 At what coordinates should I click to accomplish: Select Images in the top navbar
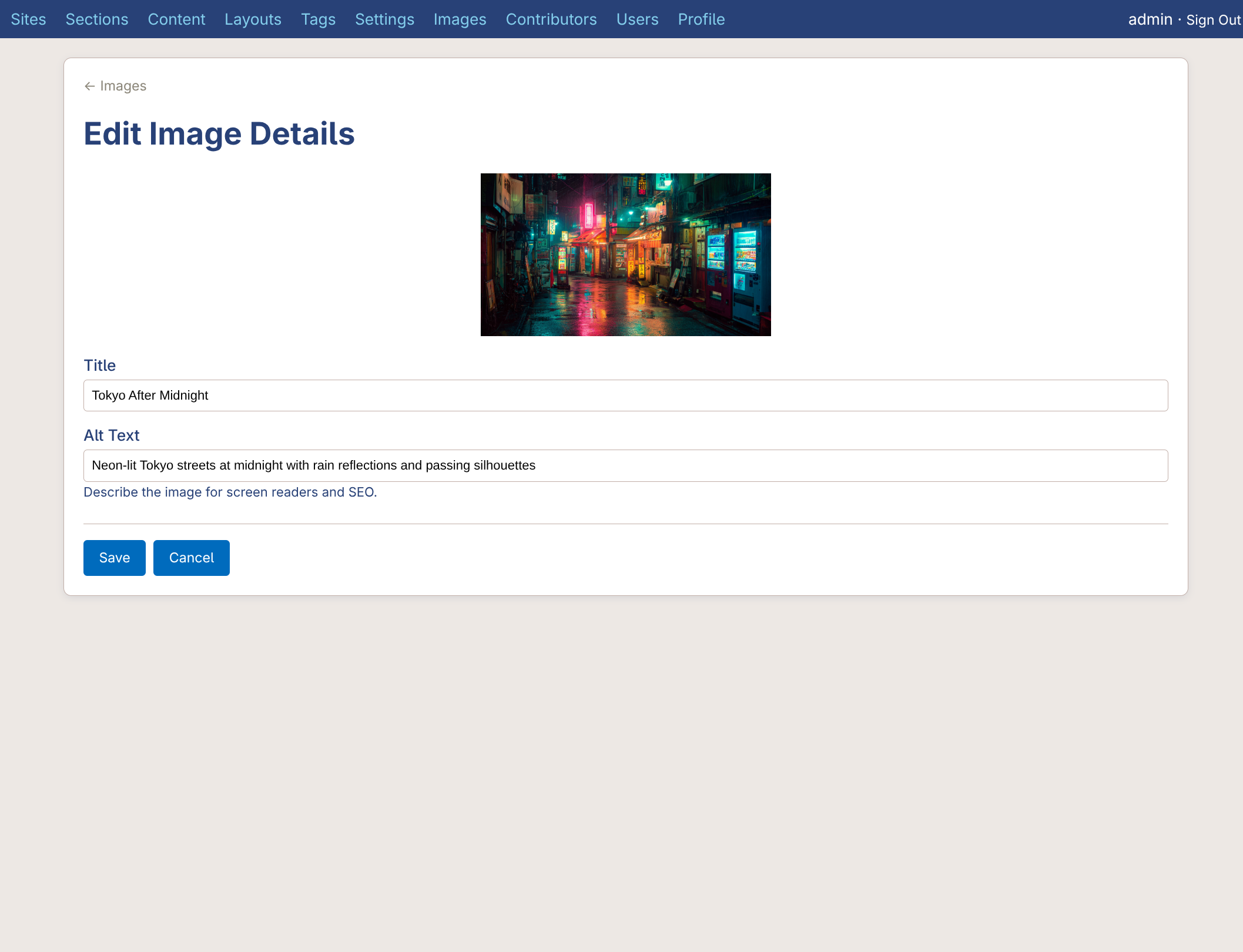[x=460, y=19]
